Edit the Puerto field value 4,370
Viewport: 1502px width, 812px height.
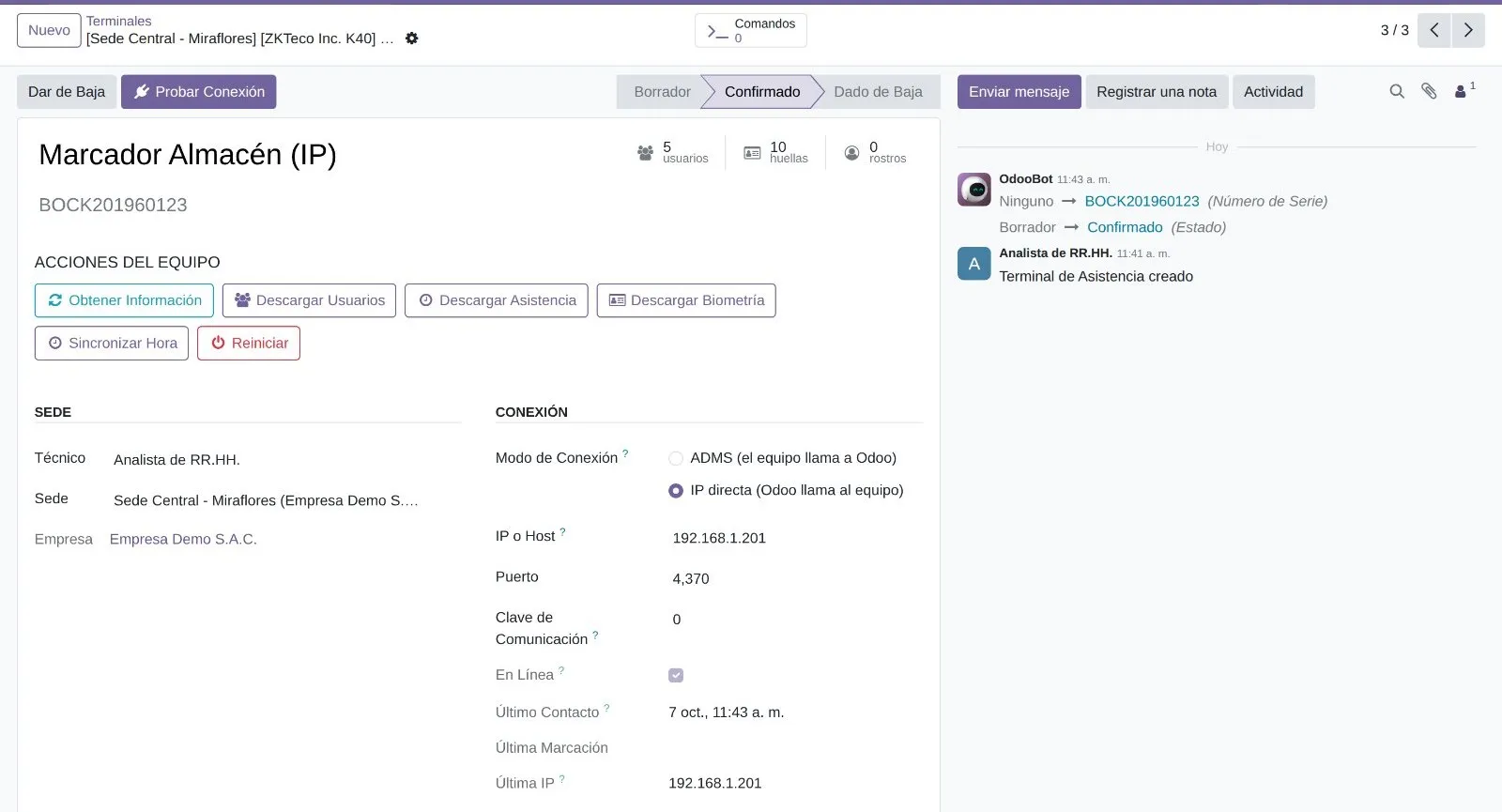(x=795, y=578)
